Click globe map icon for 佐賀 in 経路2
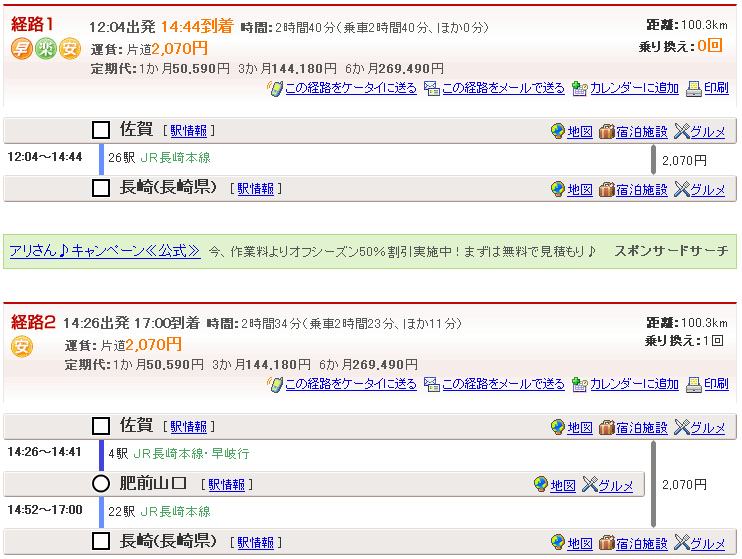742x559 pixels. pos(558,427)
